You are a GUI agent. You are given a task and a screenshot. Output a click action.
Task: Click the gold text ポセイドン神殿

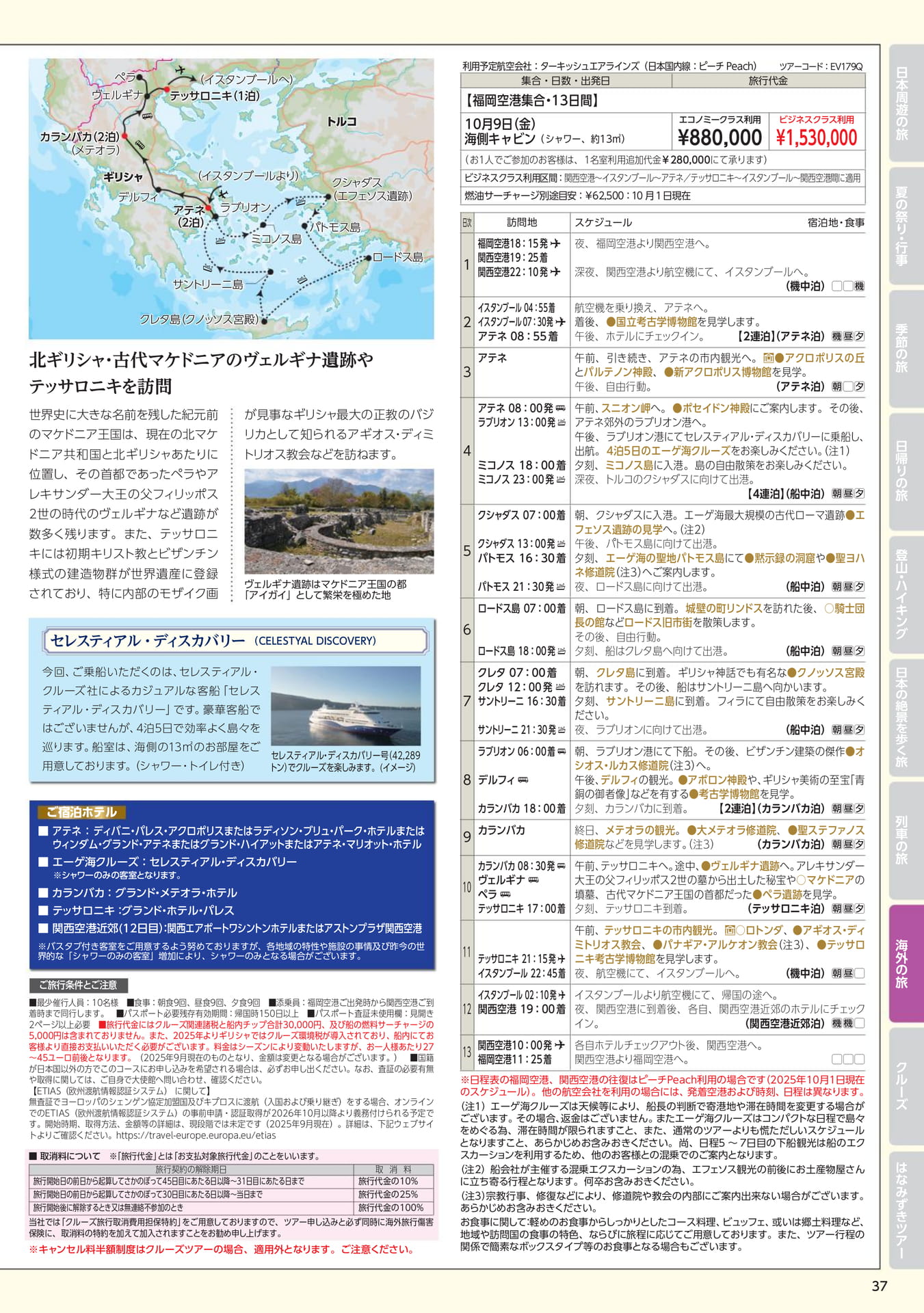(x=716, y=408)
